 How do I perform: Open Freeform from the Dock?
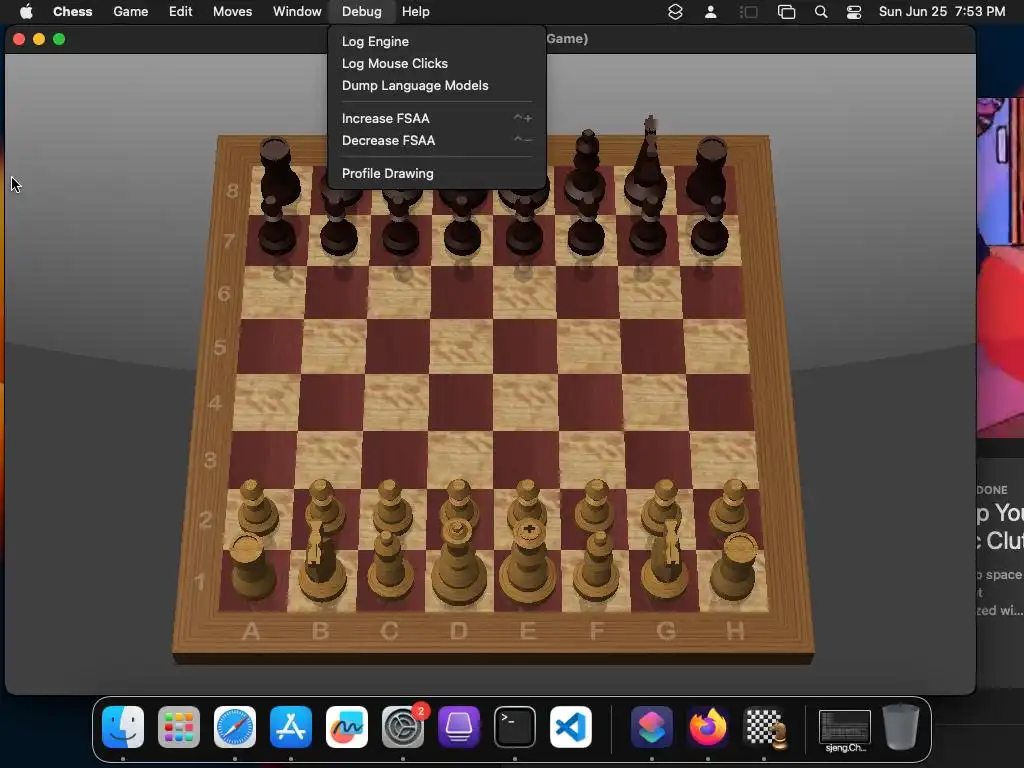[x=347, y=727]
